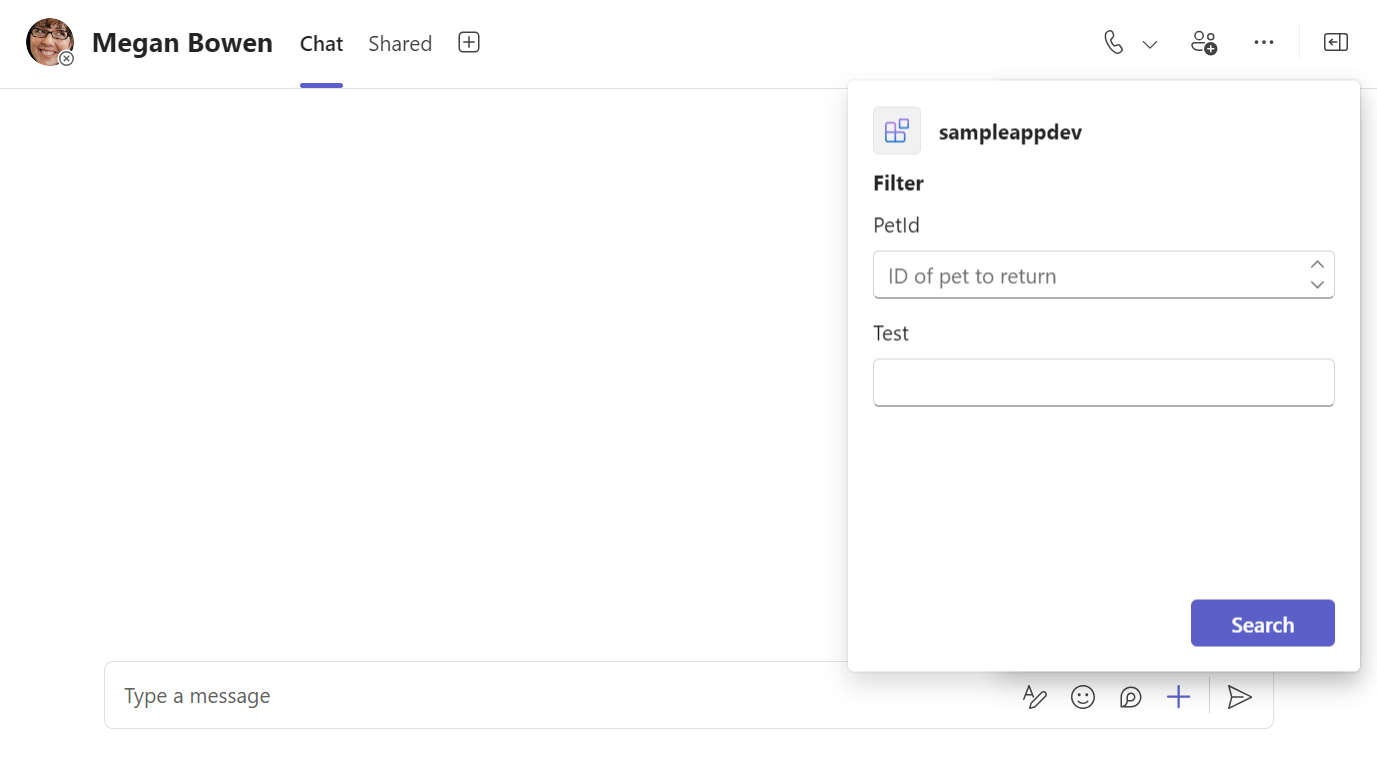This screenshot has width=1377, height=760.
Task: Open more chat options
Action: tap(1263, 42)
